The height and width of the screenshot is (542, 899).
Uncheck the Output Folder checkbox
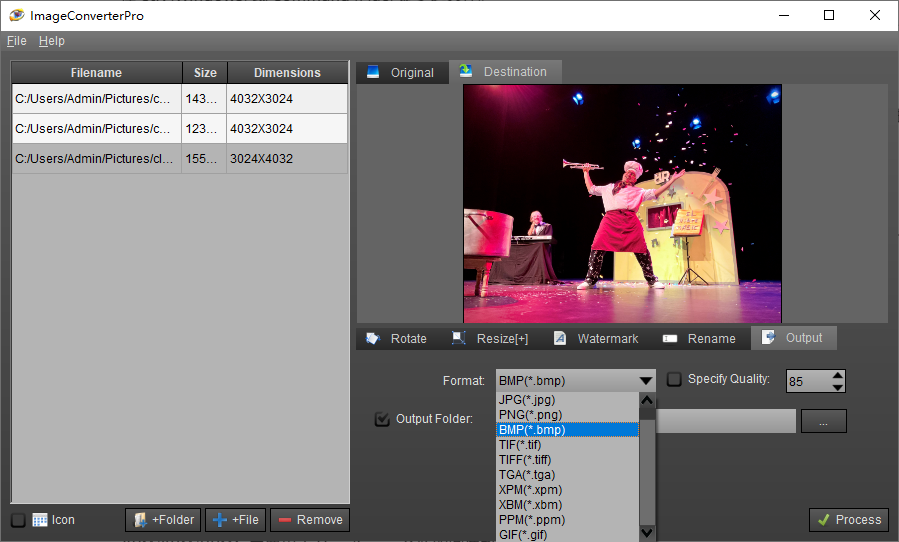(382, 419)
